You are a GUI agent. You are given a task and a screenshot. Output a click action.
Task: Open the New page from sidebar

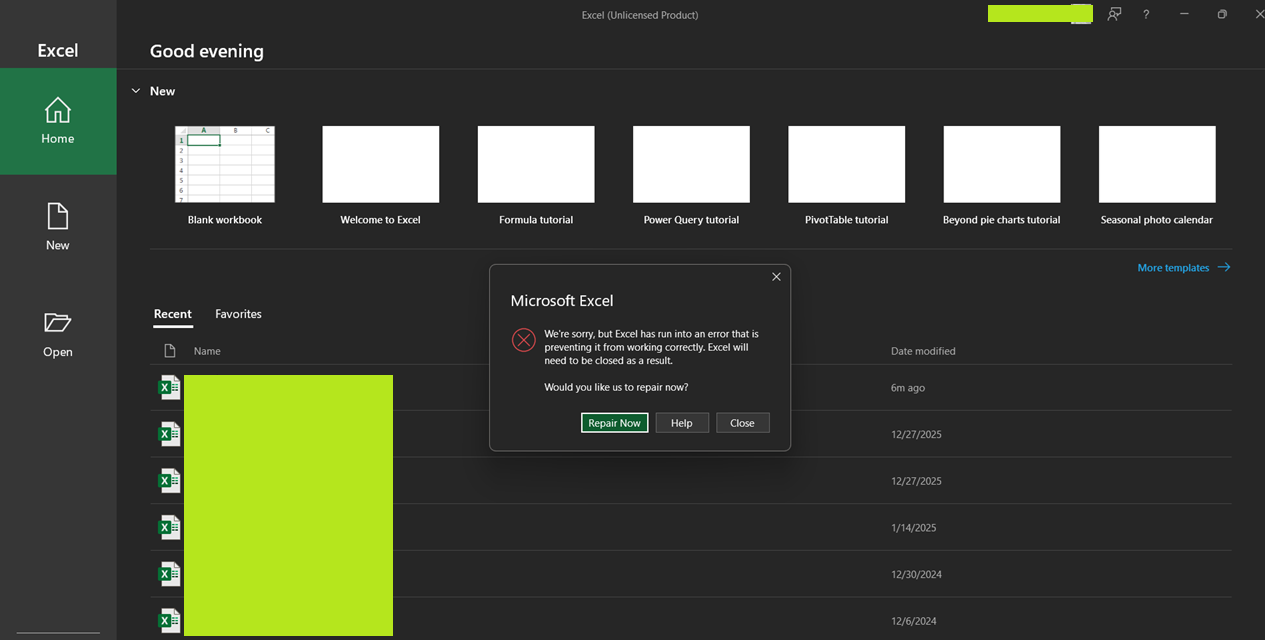click(58, 227)
